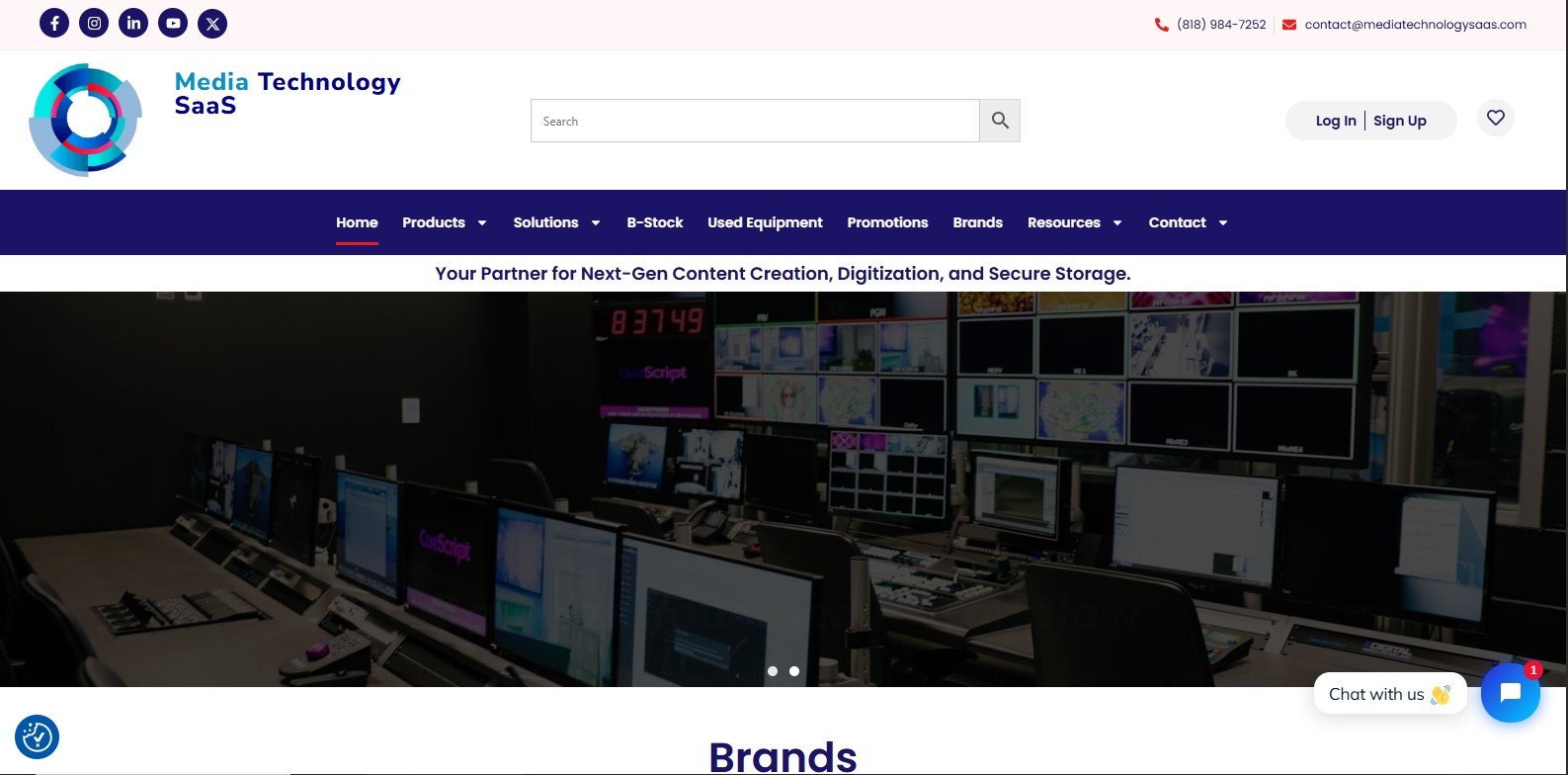Click the control room hero banner image
Image resolution: width=1568 pixels, height=775 pixels.
(784, 489)
